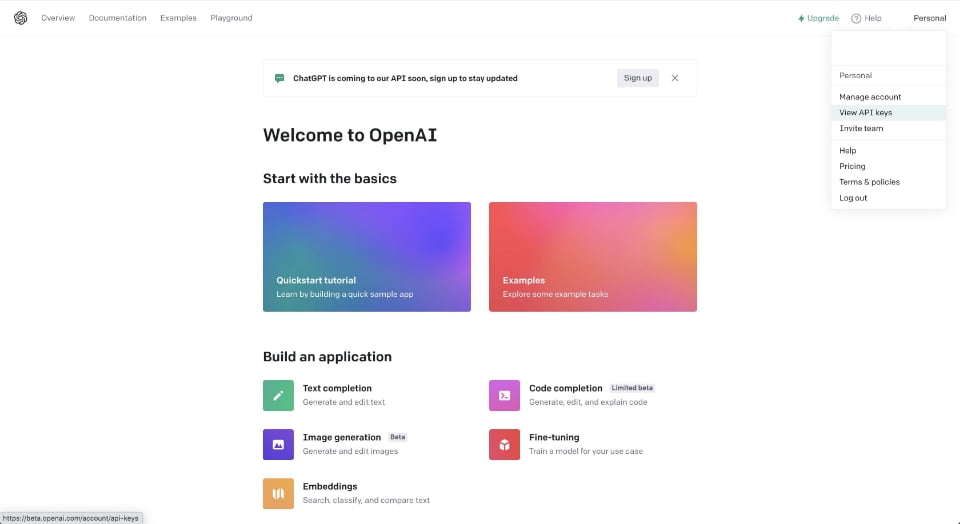The height and width of the screenshot is (524, 960).
Task: Go to the Documentation tab
Action: pyautogui.click(x=117, y=18)
